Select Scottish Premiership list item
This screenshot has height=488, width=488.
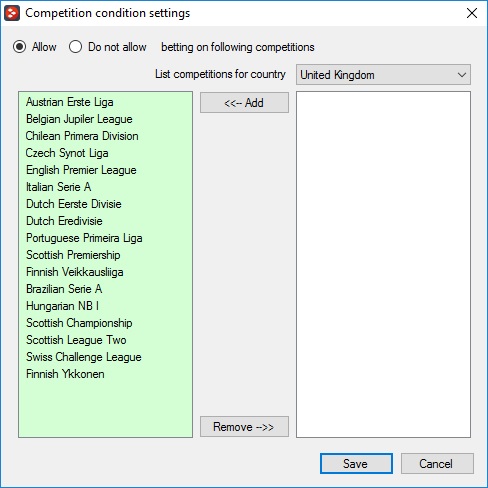tap(73, 255)
